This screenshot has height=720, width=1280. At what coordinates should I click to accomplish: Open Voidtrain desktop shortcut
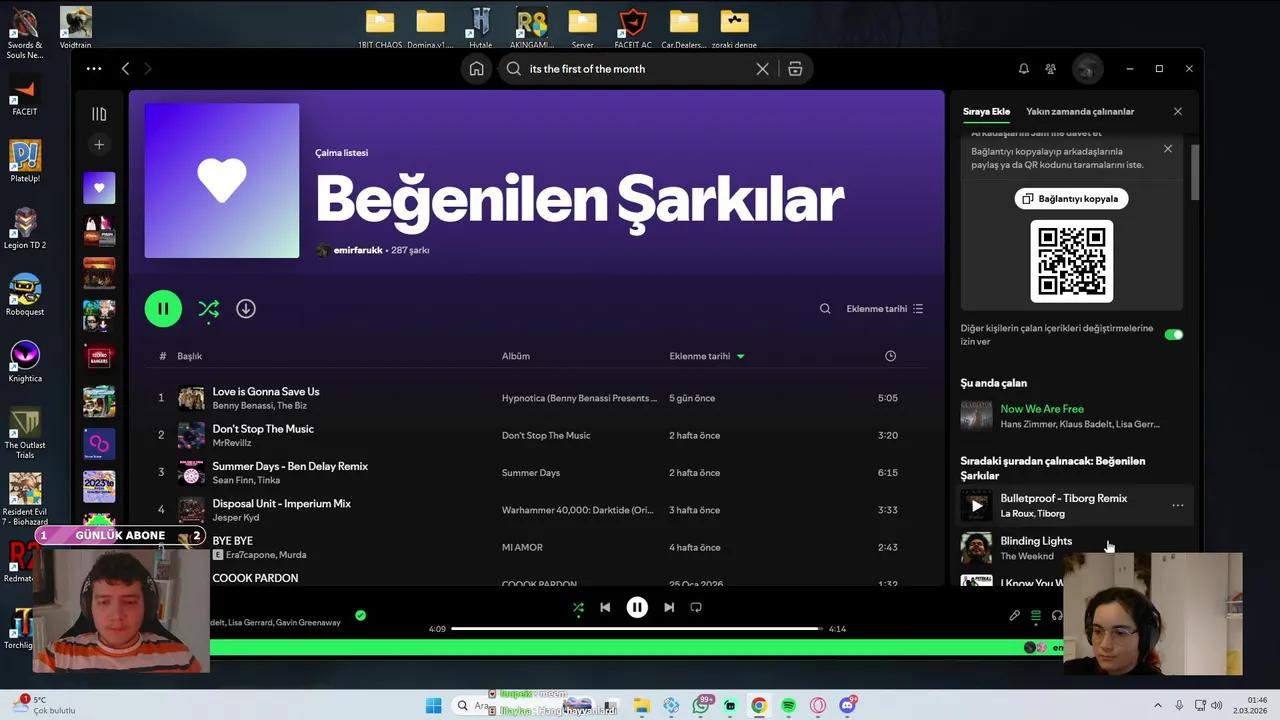pyautogui.click(x=76, y=27)
